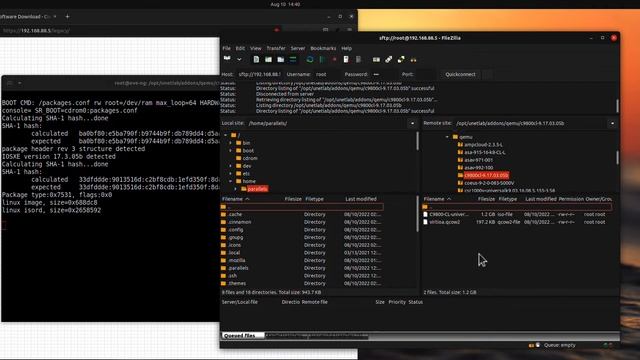Toggle the remote directory tree display
Image resolution: width=640 pixels, height=360 pixels.
[280, 60]
